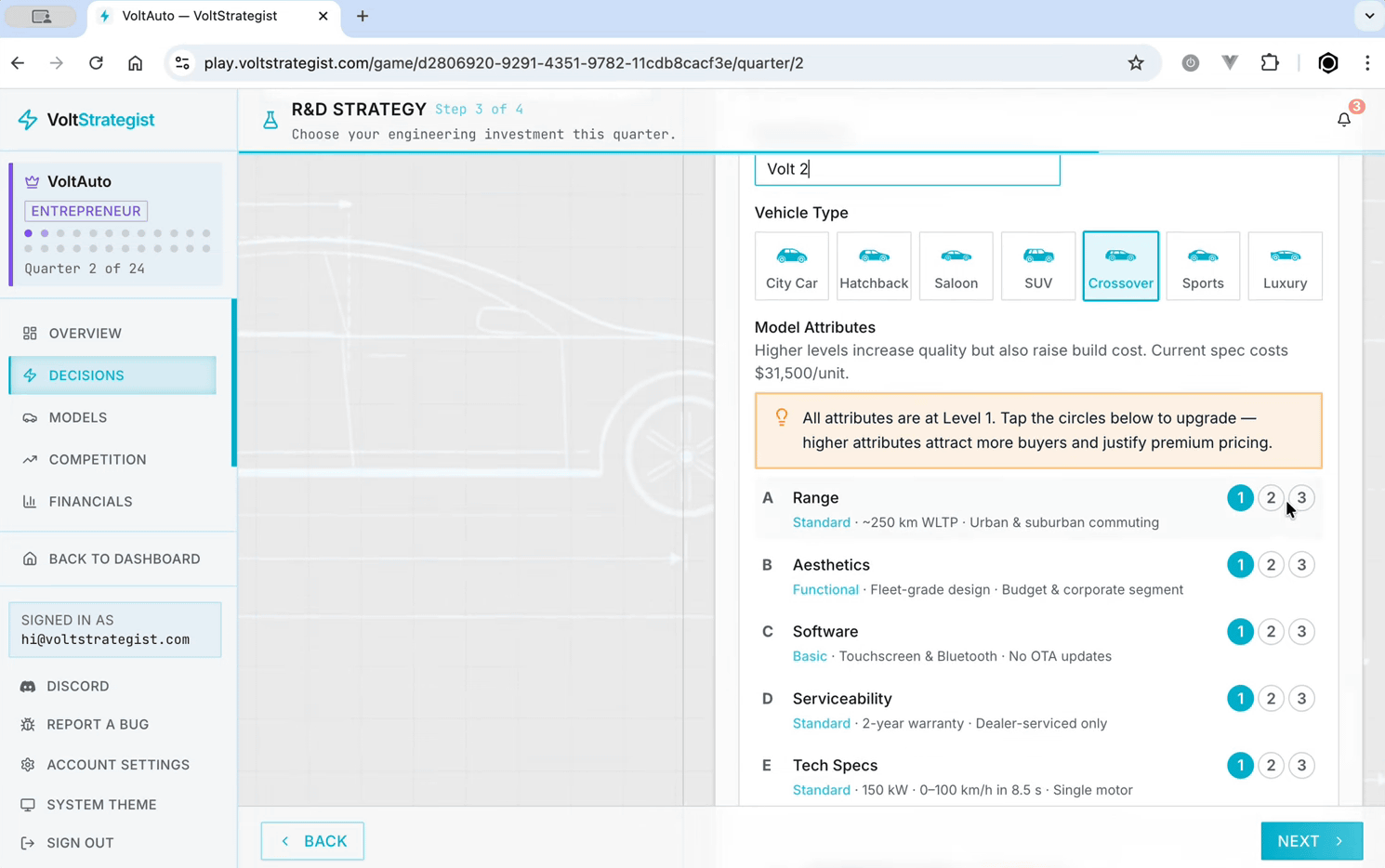Set Aesthetics attribute to level 2
The image size is (1385, 868).
click(x=1271, y=565)
